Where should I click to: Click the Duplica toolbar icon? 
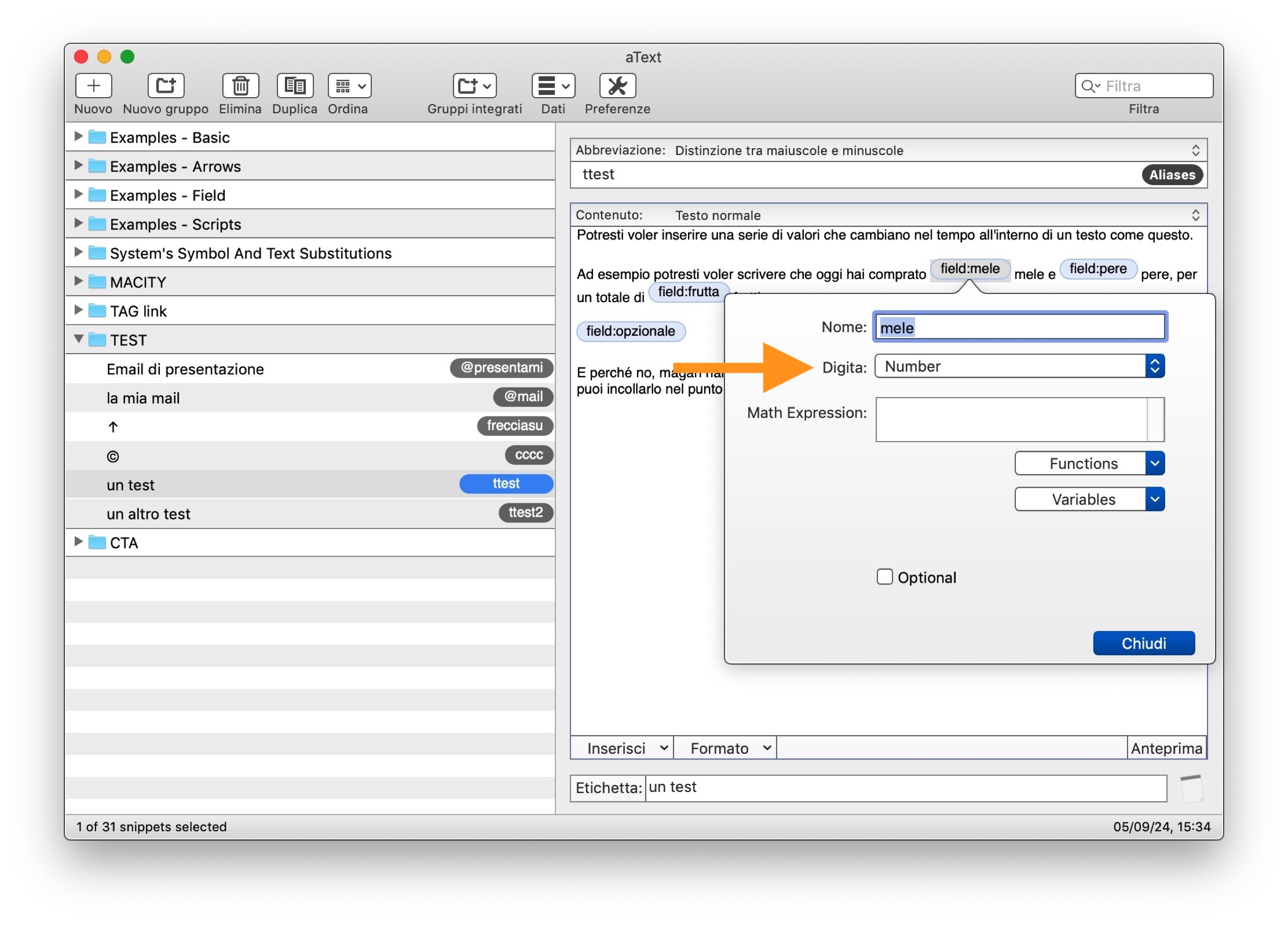coord(294,86)
